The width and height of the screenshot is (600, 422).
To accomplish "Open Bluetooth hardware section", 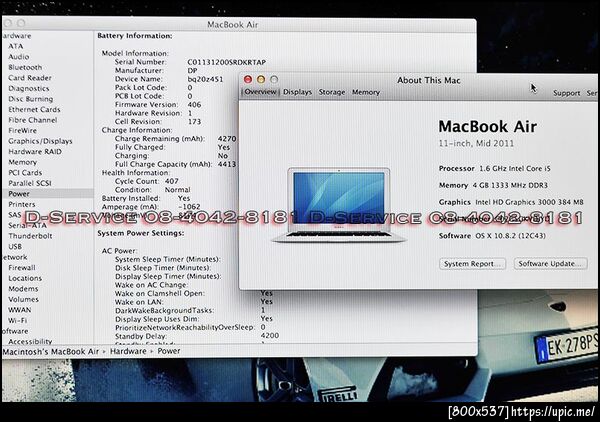I will pyautogui.click(x=25, y=67).
